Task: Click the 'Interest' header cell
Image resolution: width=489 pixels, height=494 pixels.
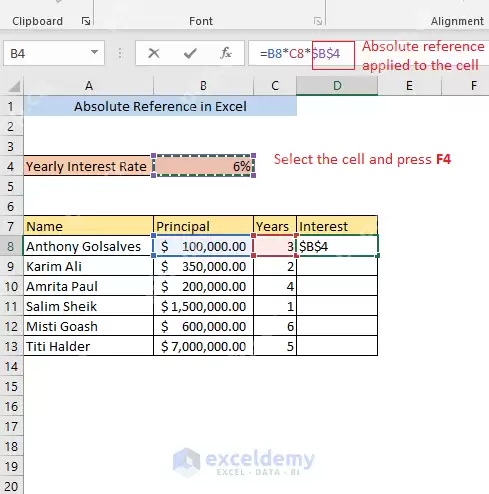Action: coord(337,226)
